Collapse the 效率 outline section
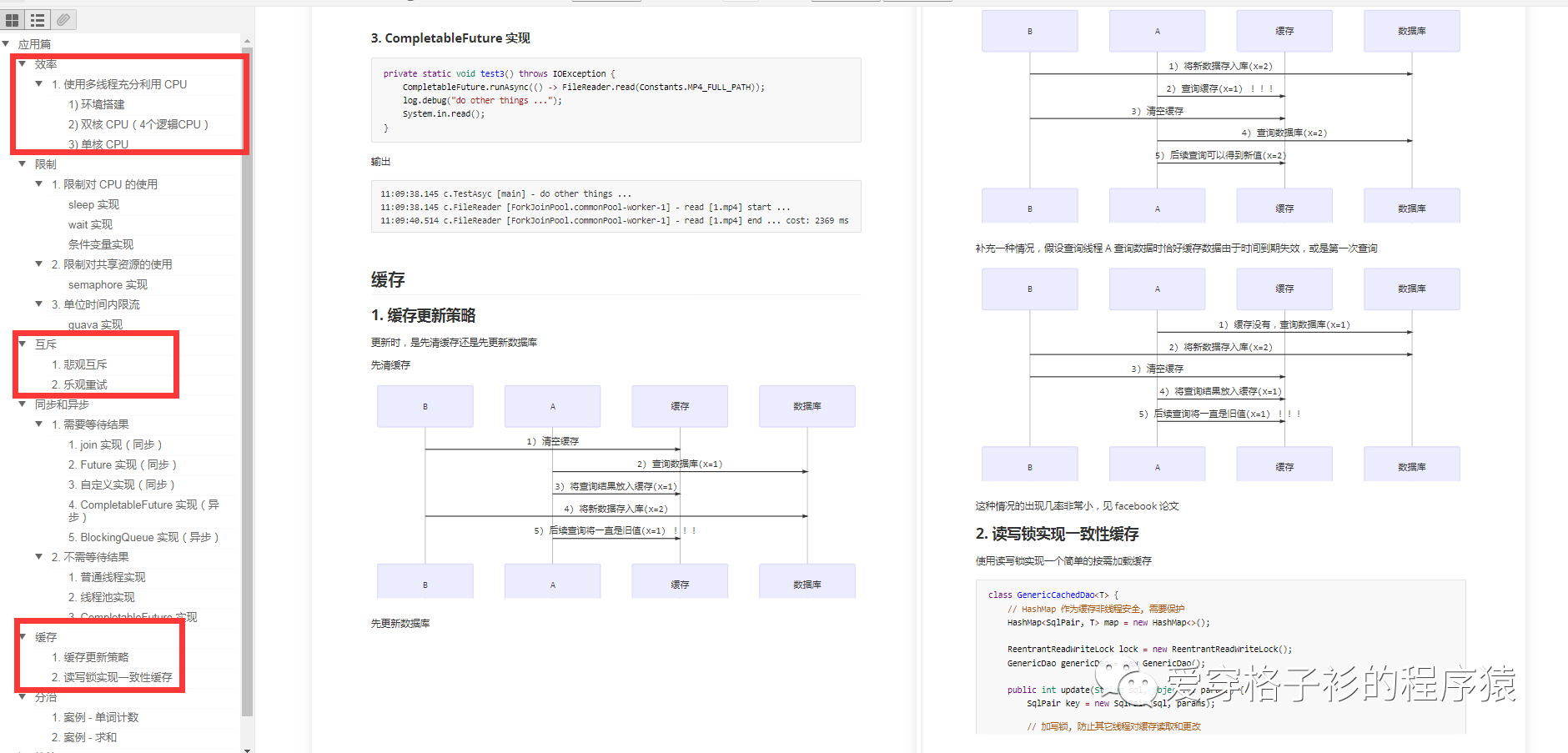The height and width of the screenshot is (753, 1568). coord(23,63)
